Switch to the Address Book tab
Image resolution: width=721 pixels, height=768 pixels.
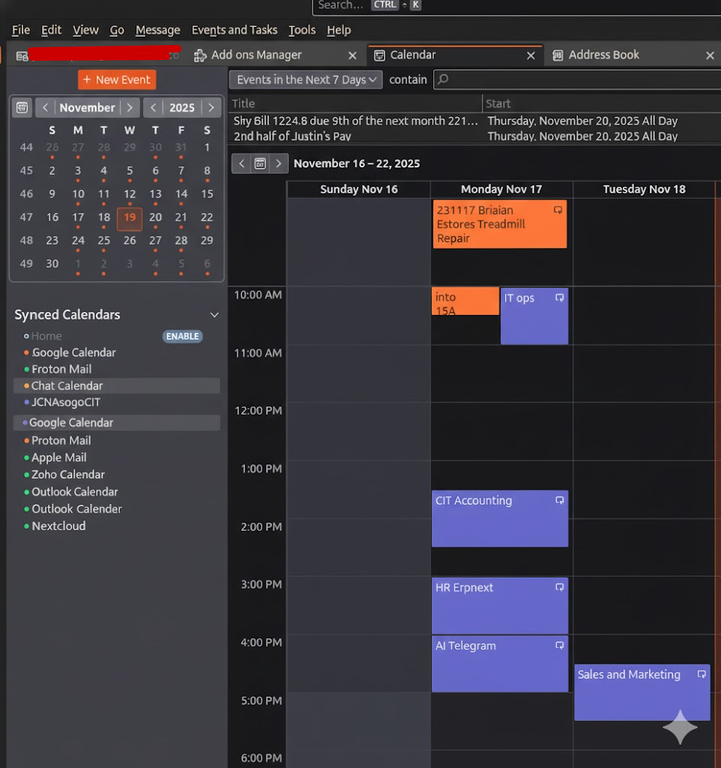(x=603, y=55)
